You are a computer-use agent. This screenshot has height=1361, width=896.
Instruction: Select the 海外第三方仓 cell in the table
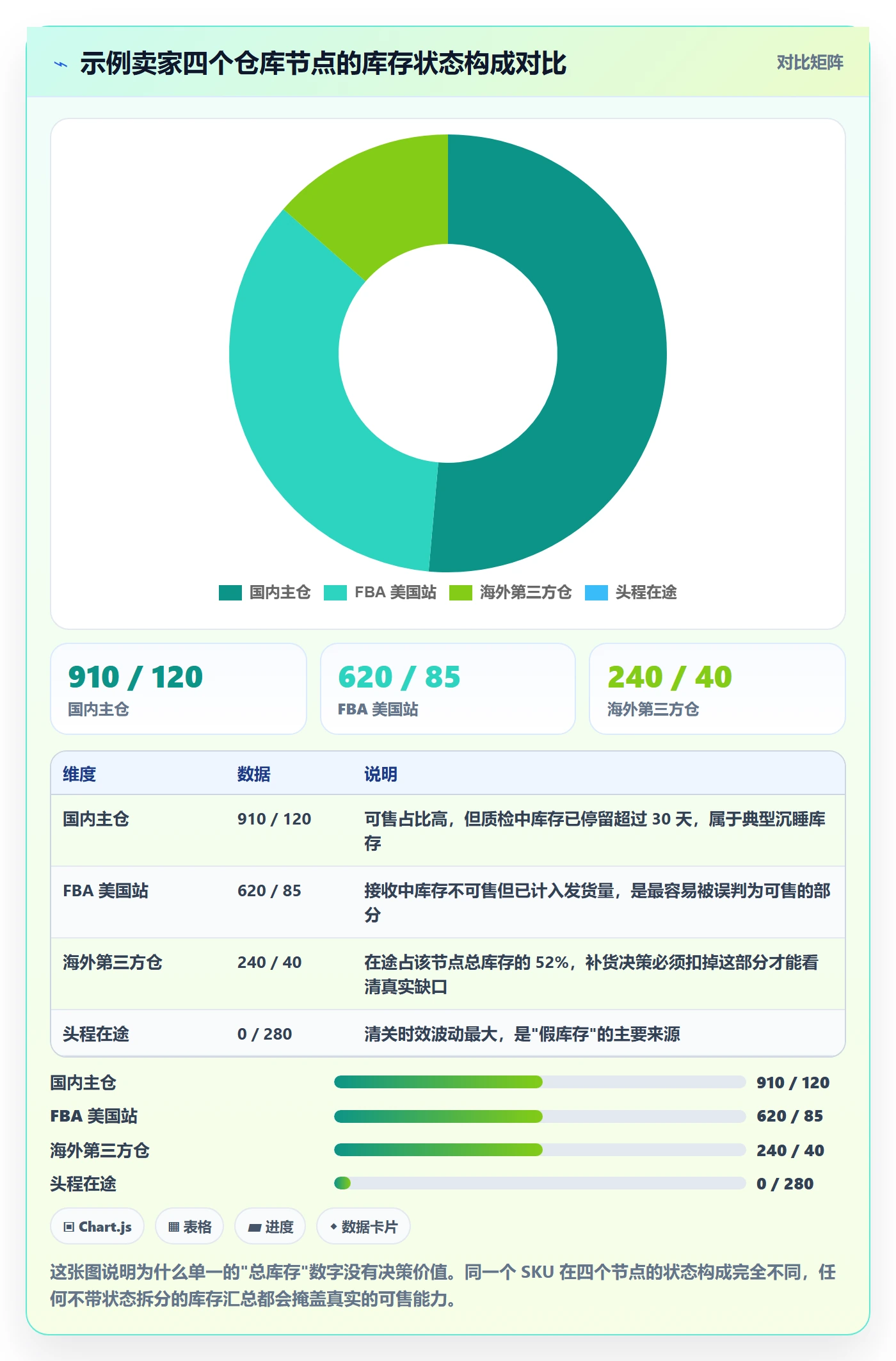(x=113, y=962)
